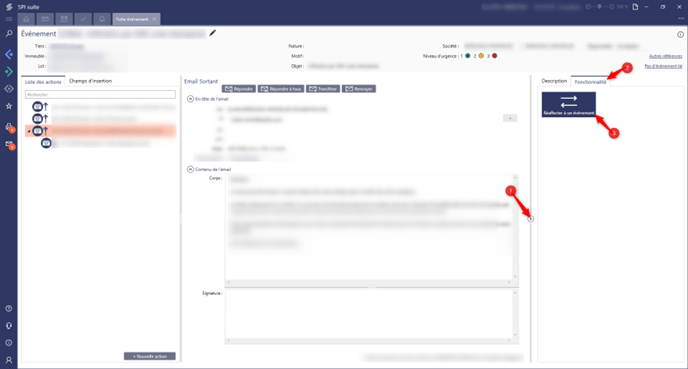Image resolution: width=688 pixels, height=369 pixels.
Task: Click the Répondre à tous button
Action: click(281, 89)
